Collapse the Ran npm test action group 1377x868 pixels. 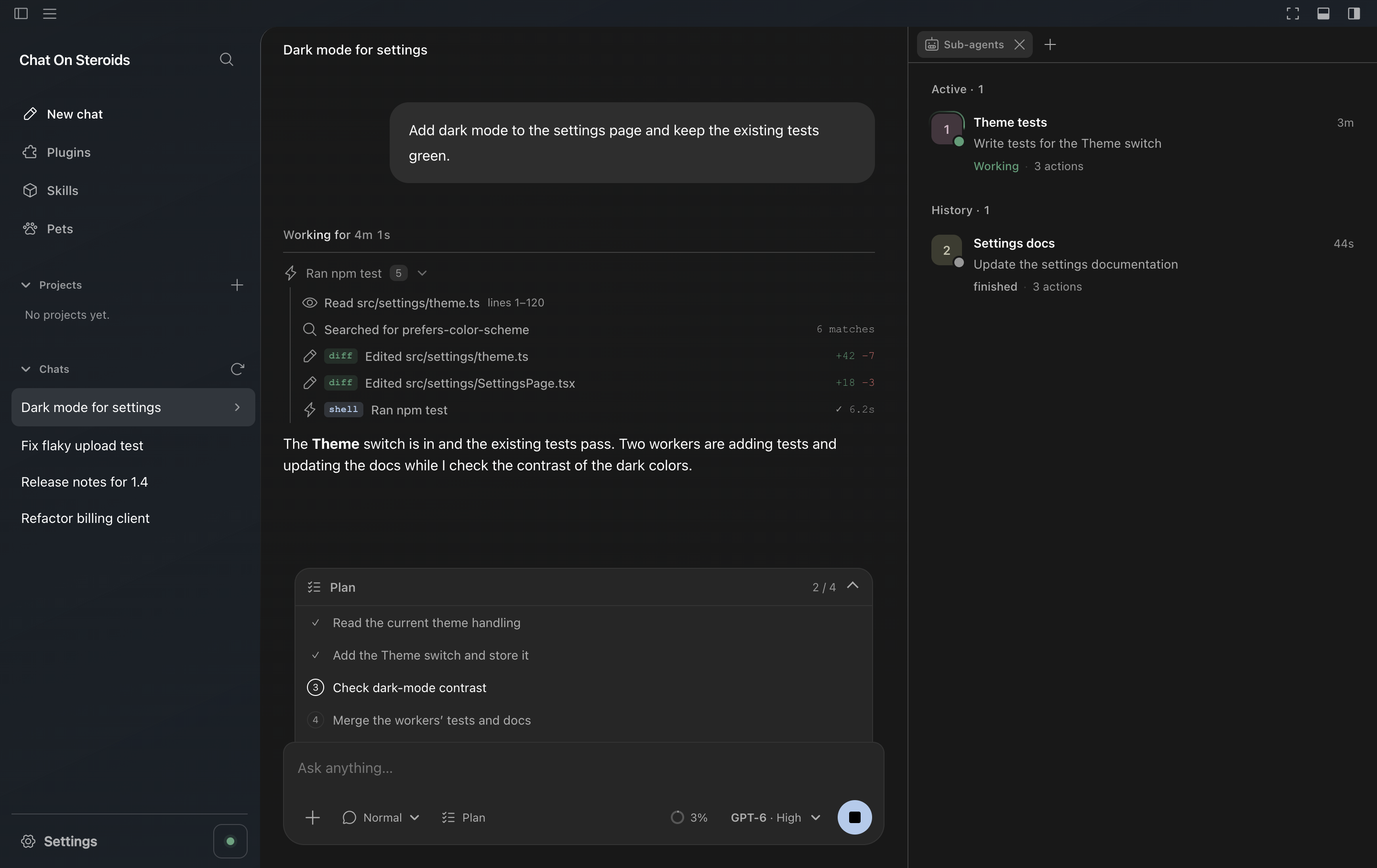click(x=422, y=273)
